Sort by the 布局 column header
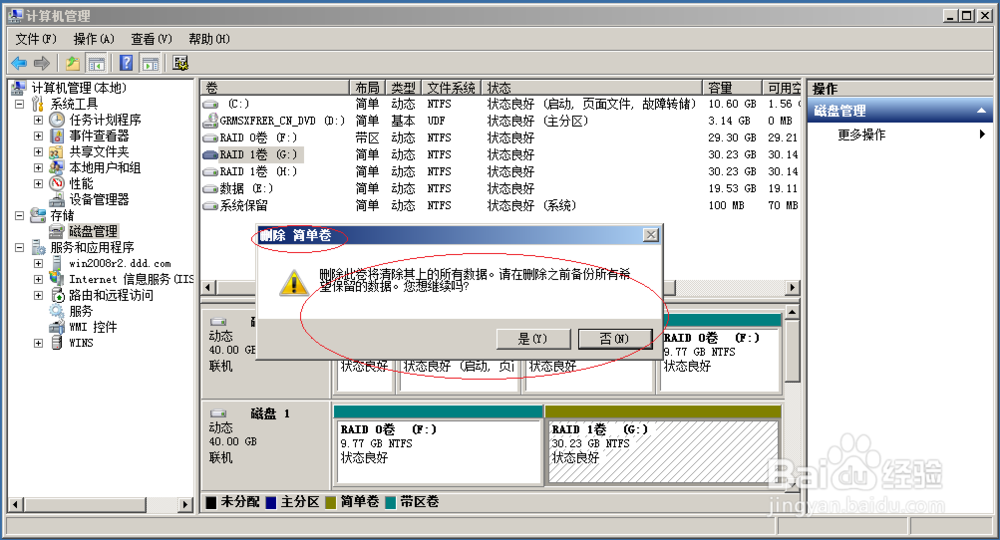 368,87
